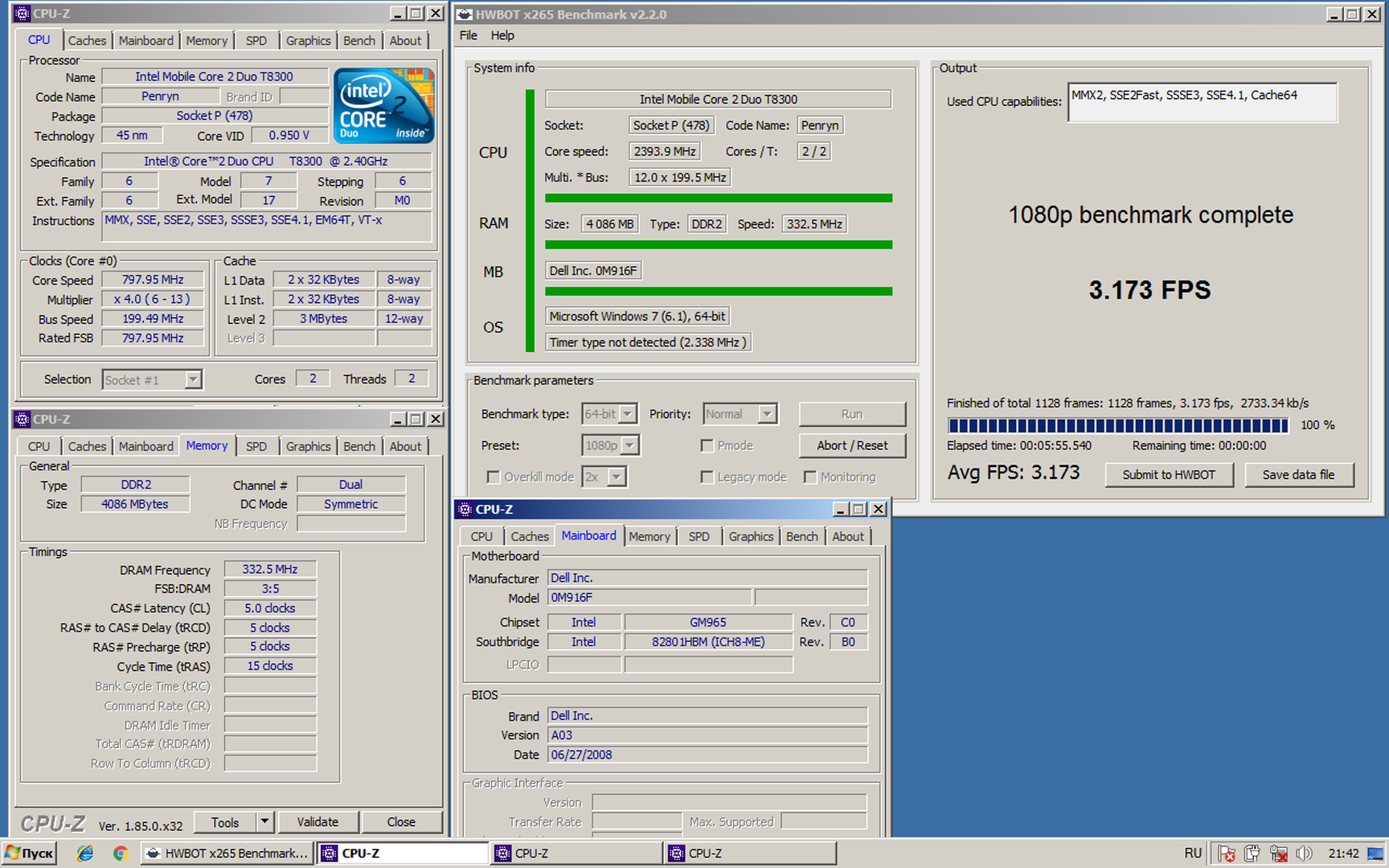Switch to HWBOT x265 Benchmark taskbar button
1389x868 pixels.
coord(227,854)
